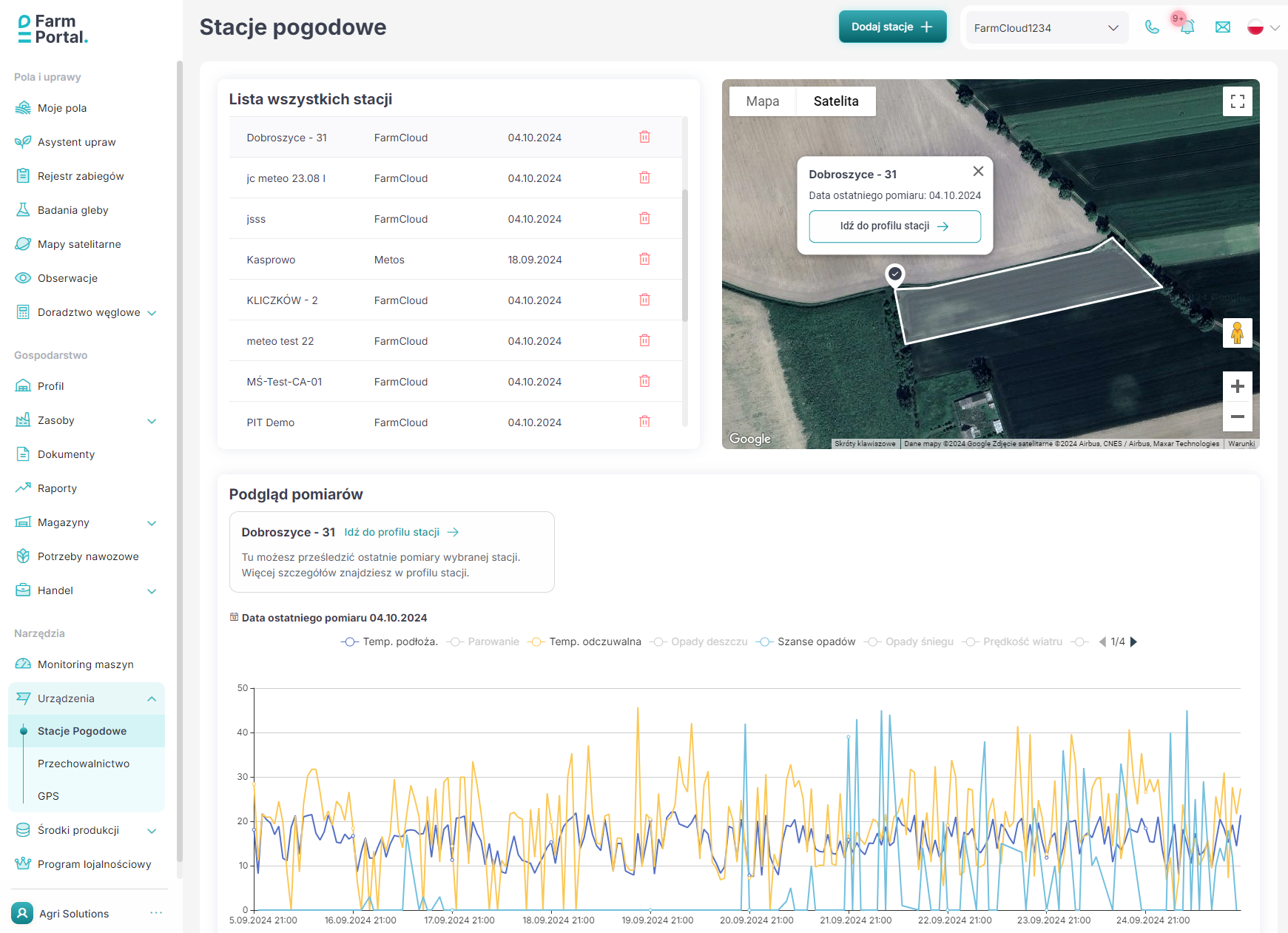1288x933 pixels.
Task: Expand the Handel submenu
Action: point(152,591)
